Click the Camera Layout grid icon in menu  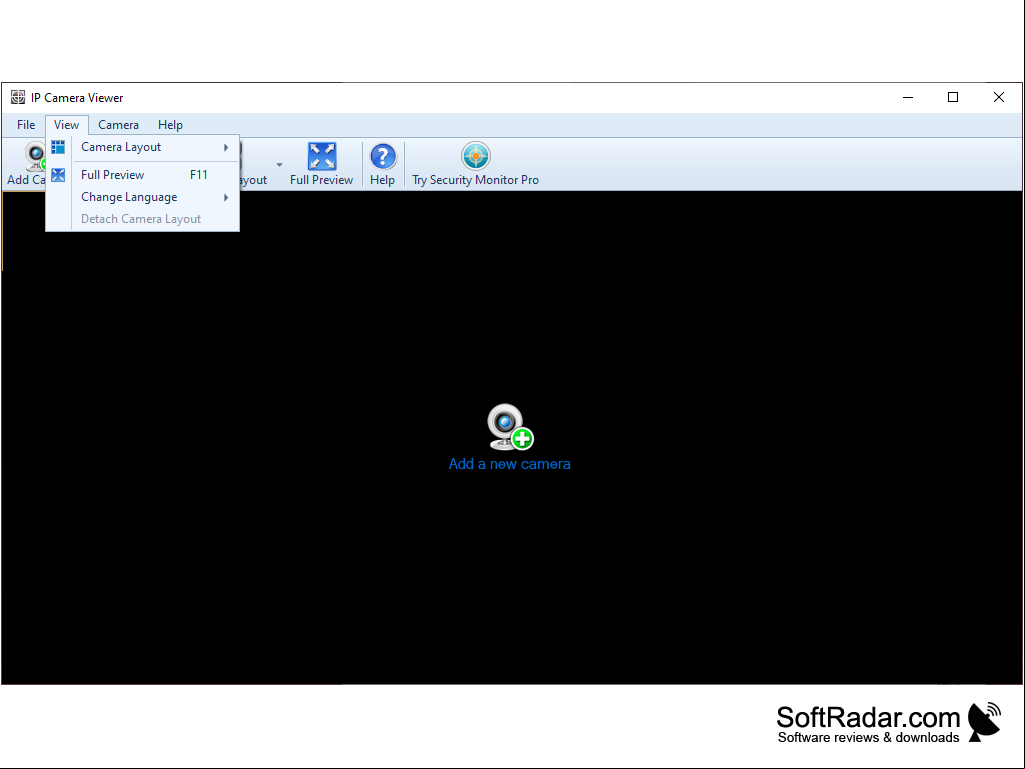pos(58,147)
